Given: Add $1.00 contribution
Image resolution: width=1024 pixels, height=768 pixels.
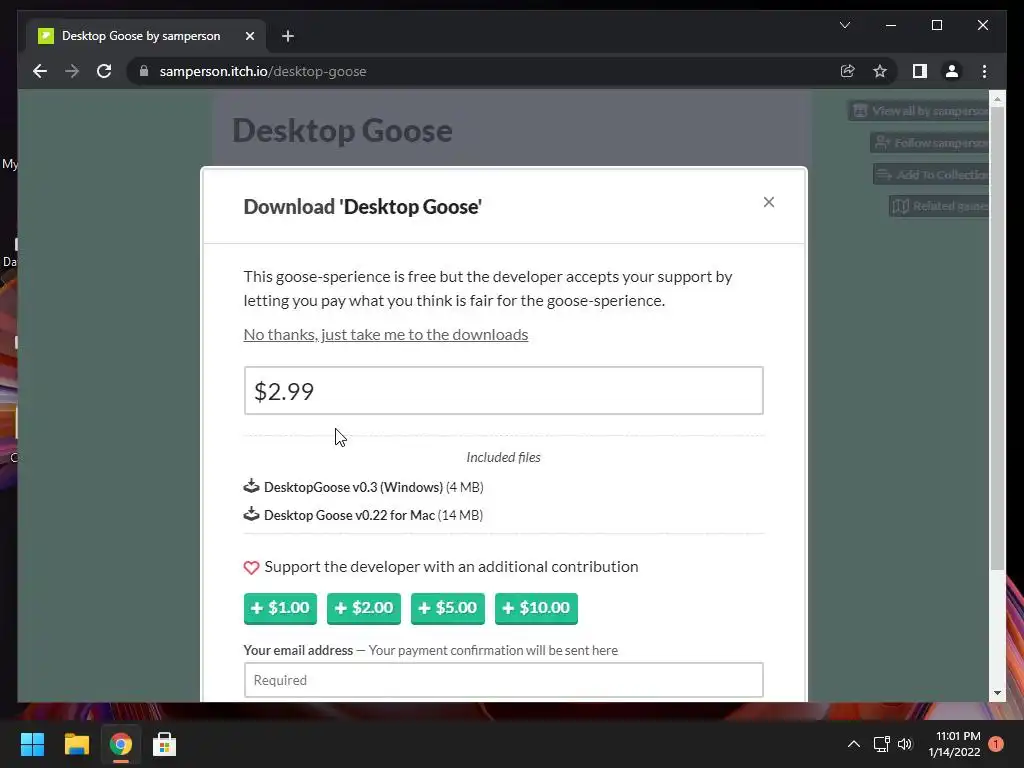Looking at the screenshot, I should 280,608.
